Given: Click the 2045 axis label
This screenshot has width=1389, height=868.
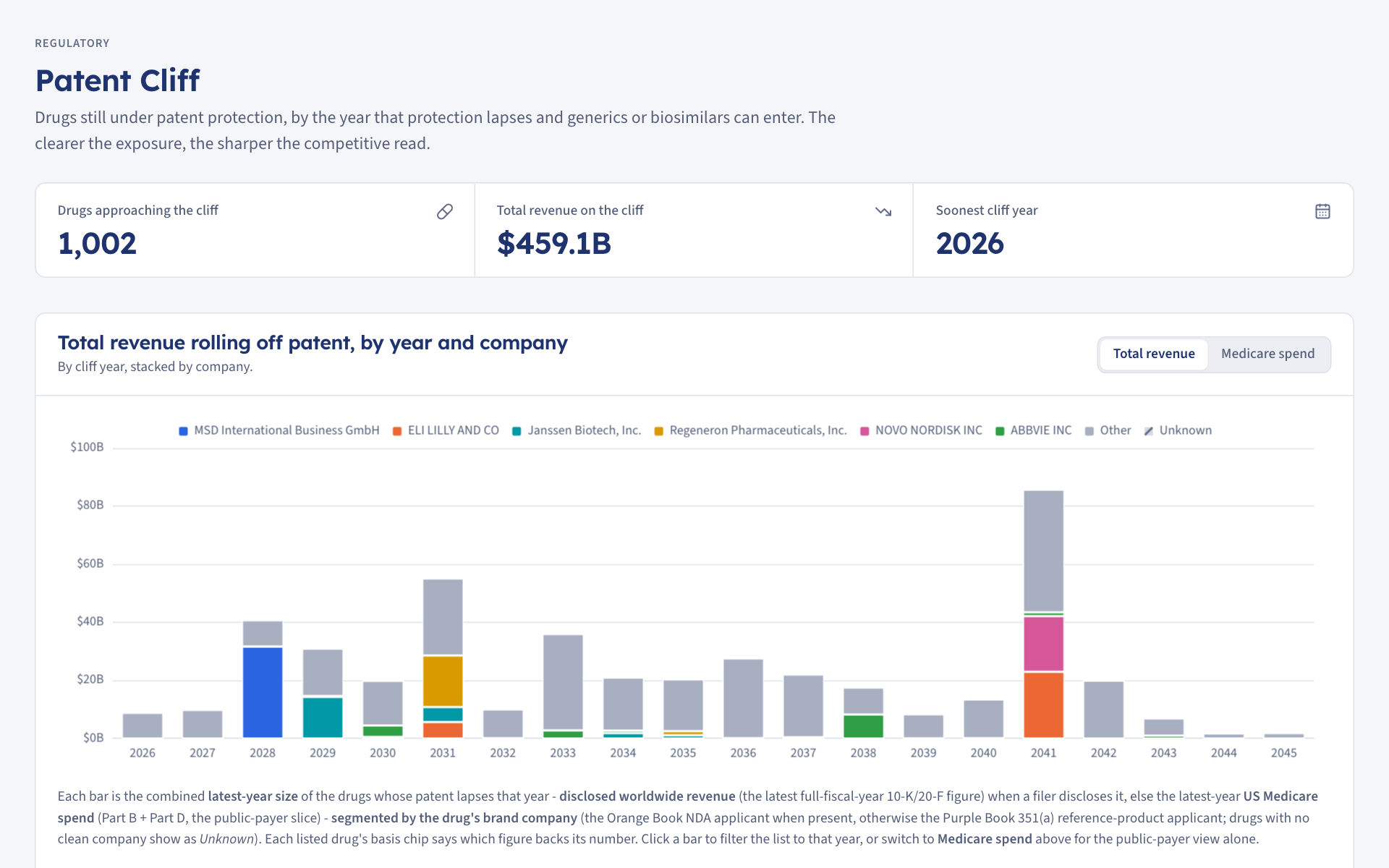Looking at the screenshot, I should pyautogui.click(x=1283, y=753).
